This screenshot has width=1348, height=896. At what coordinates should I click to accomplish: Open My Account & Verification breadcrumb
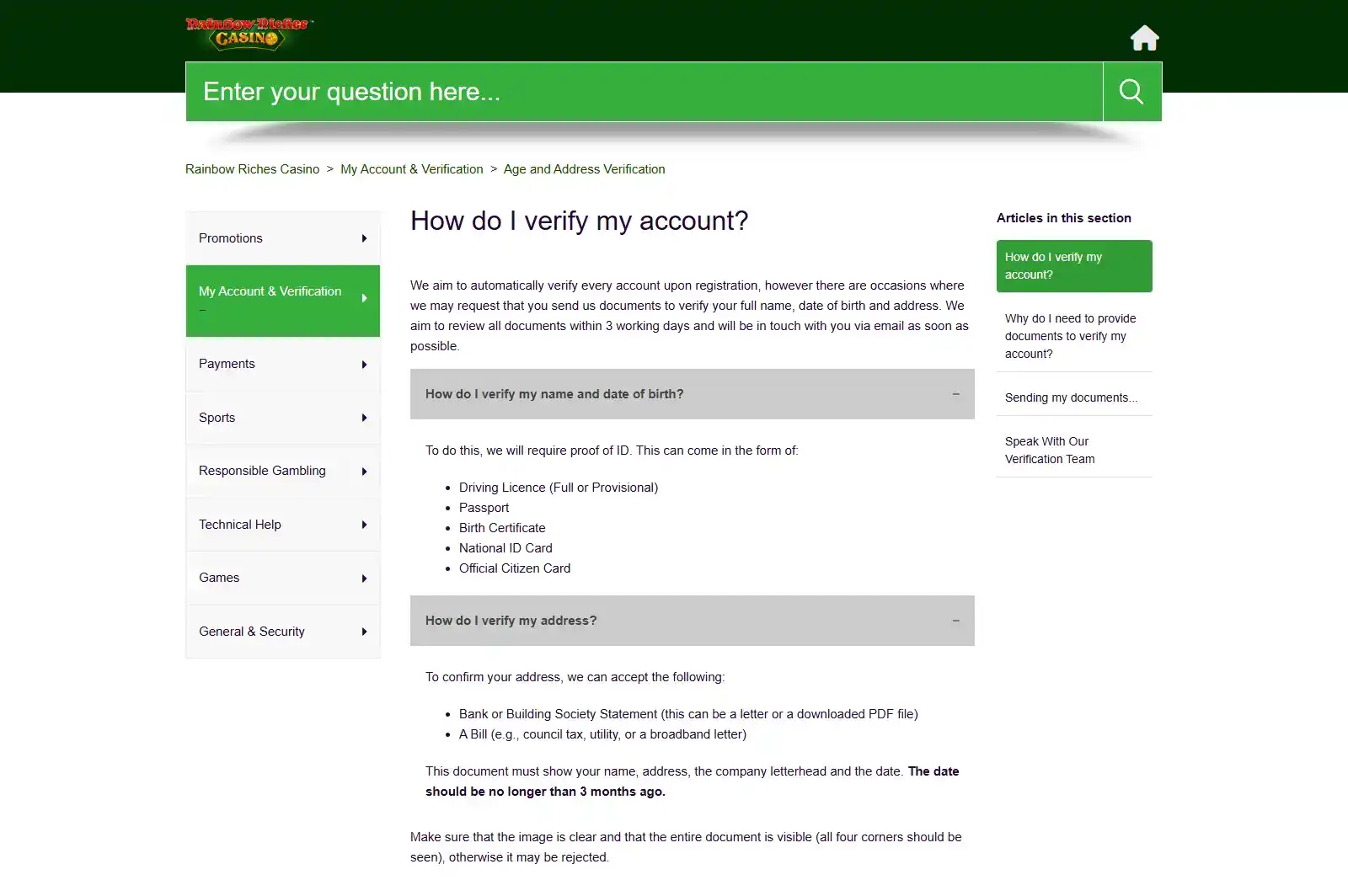(x=412, y=169)
